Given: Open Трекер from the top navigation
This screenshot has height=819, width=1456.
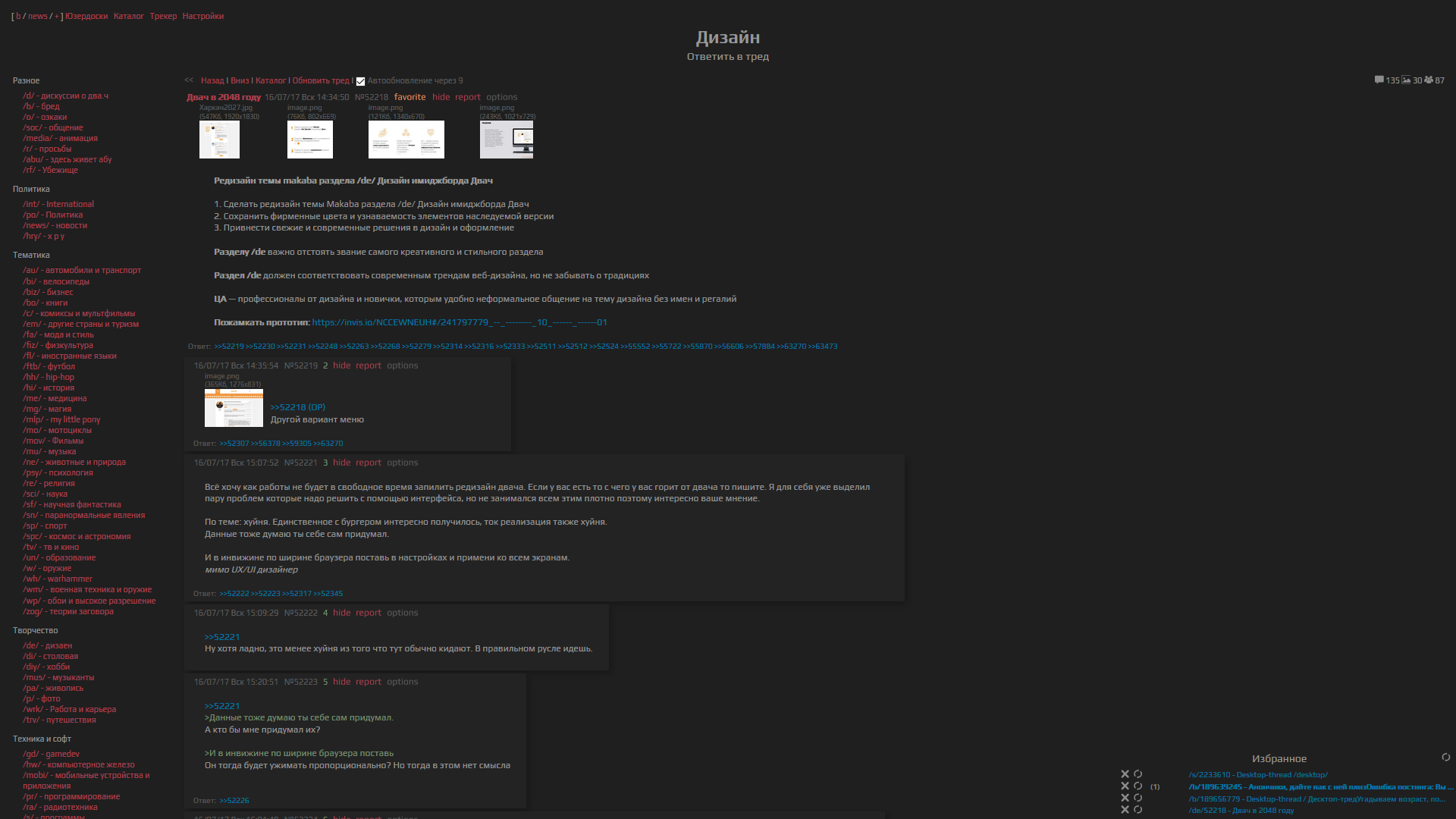Looking at the screenshot, I should click(x=163, y=16).
